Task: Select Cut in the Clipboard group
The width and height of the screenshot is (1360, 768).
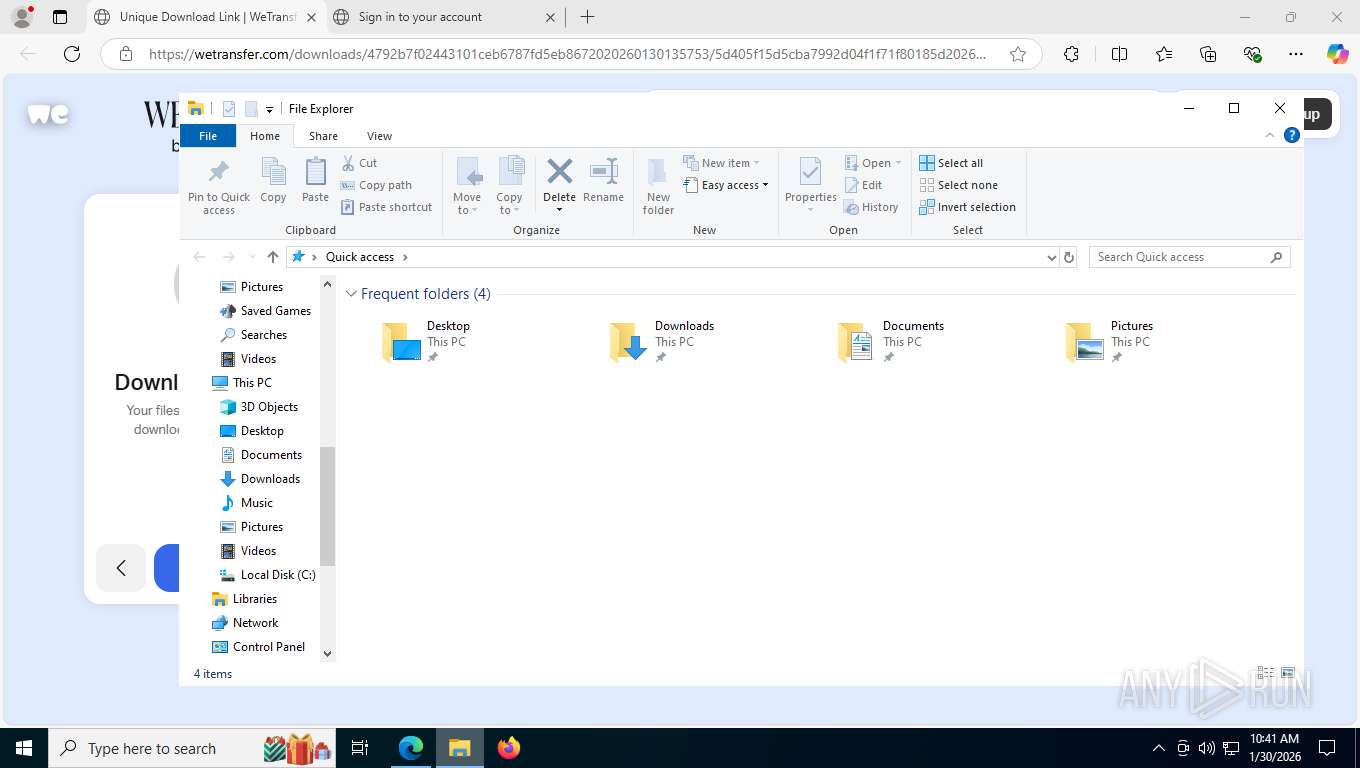Action: point(359,163)
